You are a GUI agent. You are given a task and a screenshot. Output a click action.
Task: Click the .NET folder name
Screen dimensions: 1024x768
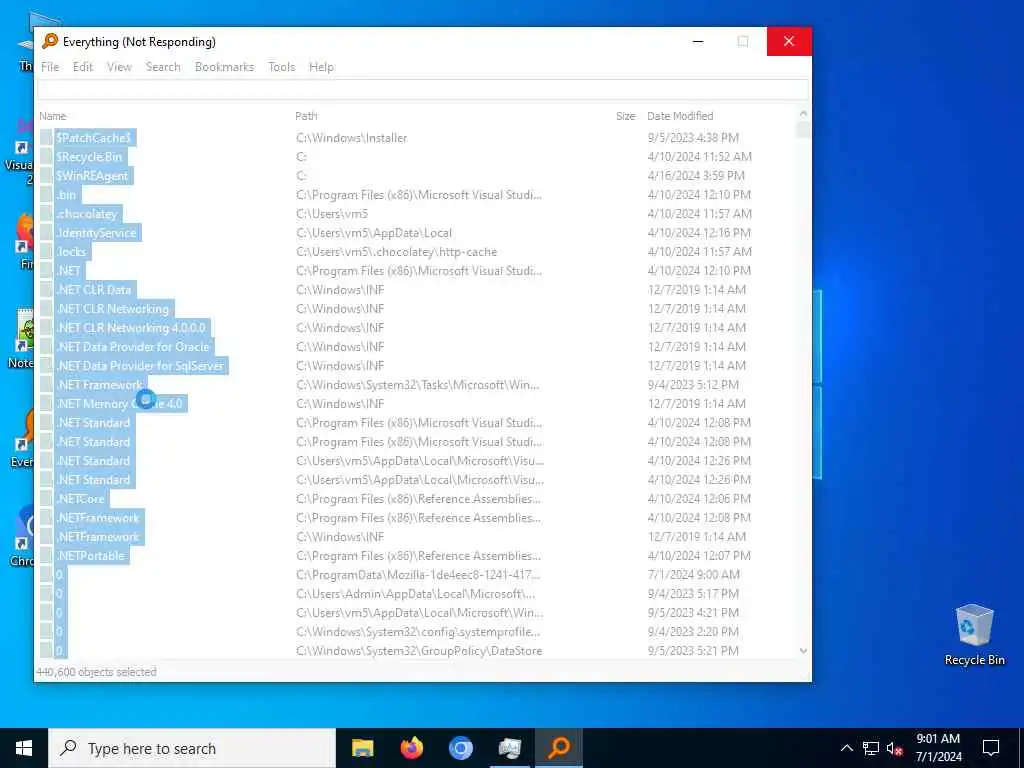point(69,270)
